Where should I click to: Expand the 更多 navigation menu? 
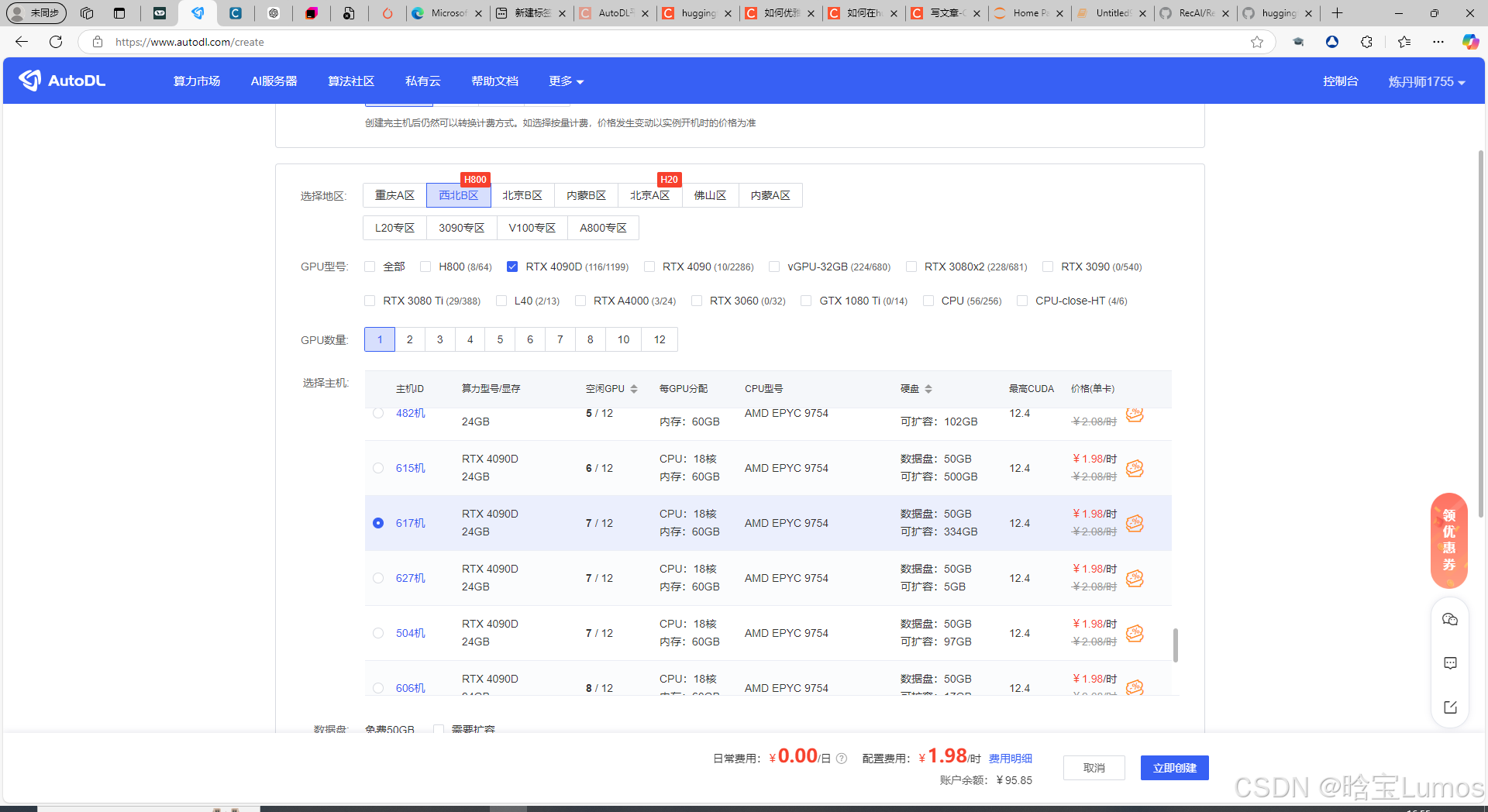[x=565, y=81]
